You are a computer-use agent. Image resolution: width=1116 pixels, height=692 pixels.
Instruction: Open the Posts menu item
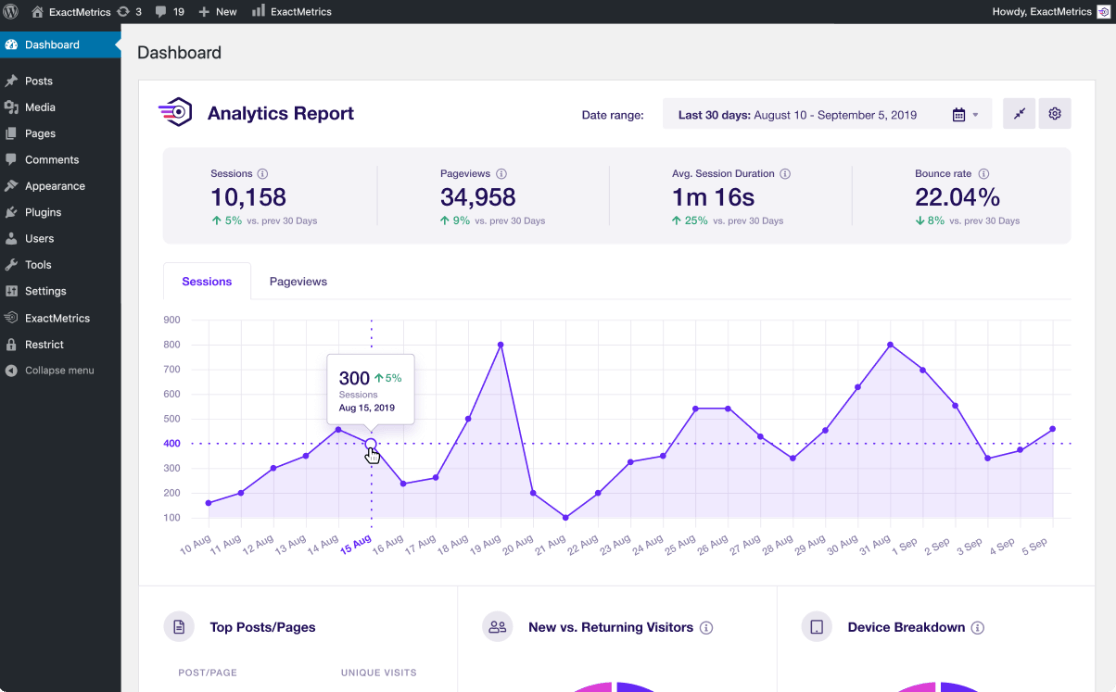[x=60, y=80]
